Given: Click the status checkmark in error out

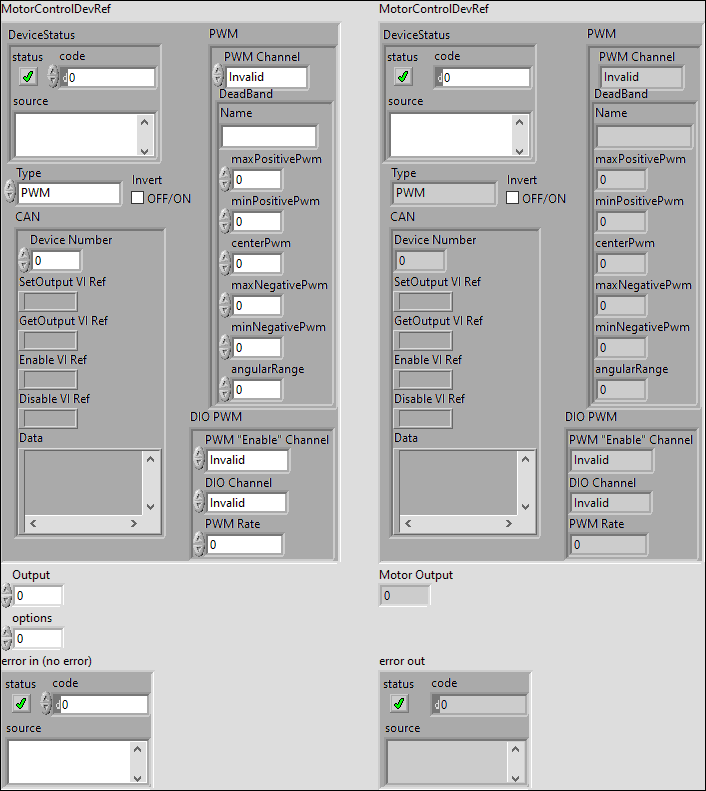Looking at the screenshot, I should [x=399, y=704].
